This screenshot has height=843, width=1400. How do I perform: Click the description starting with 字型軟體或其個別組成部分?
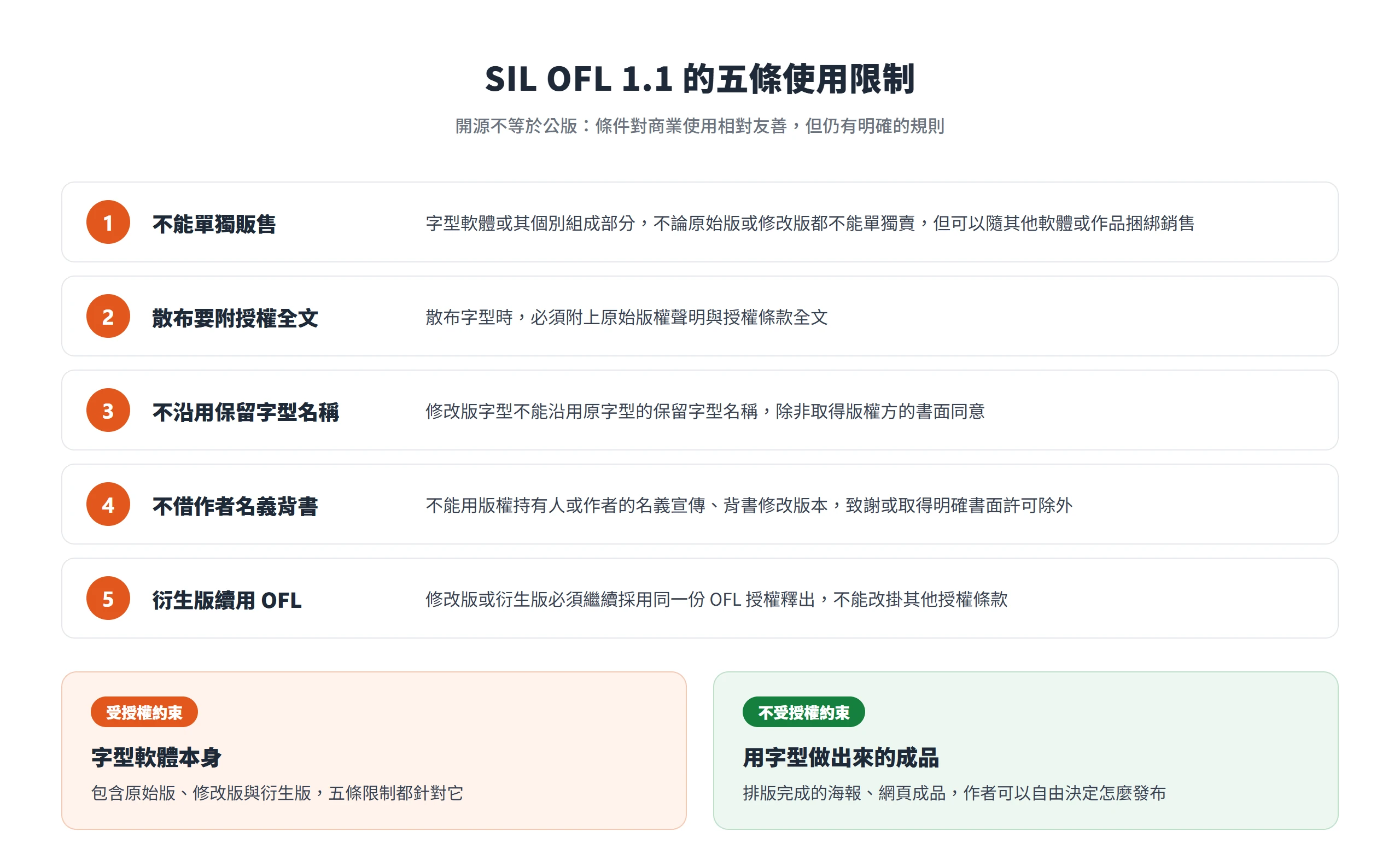810,223
